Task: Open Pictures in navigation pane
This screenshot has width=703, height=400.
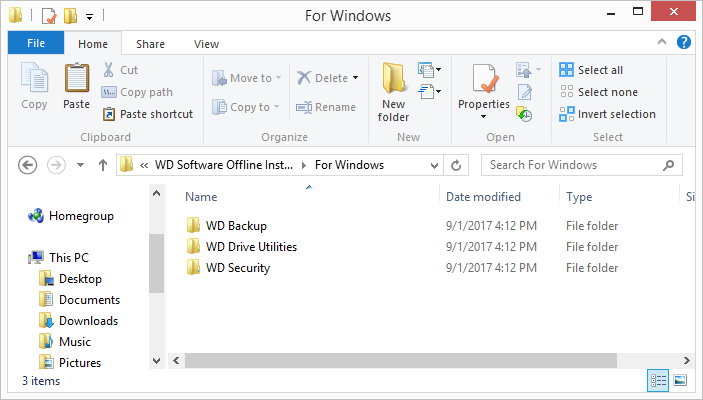Action: click(70, 363)
